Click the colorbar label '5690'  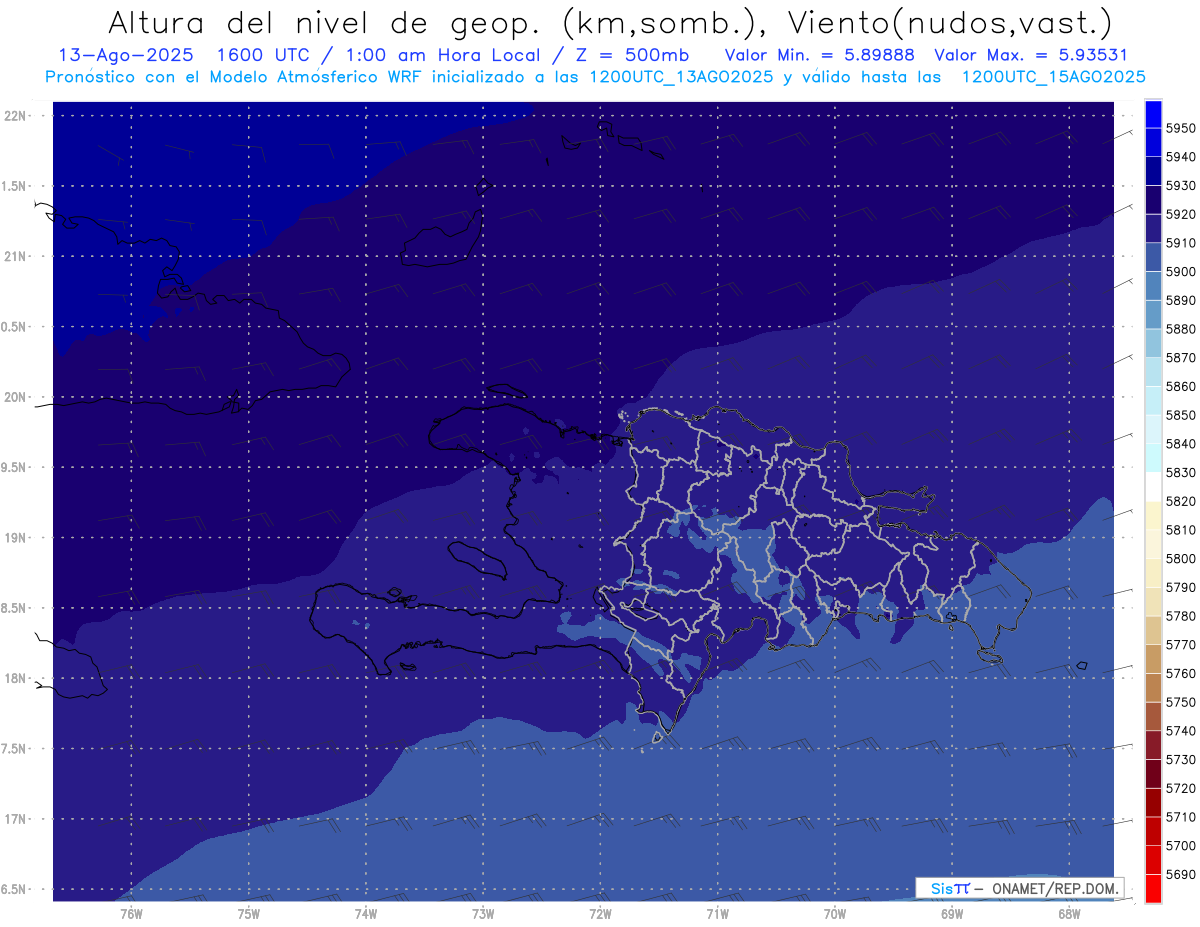(1181, 874)
